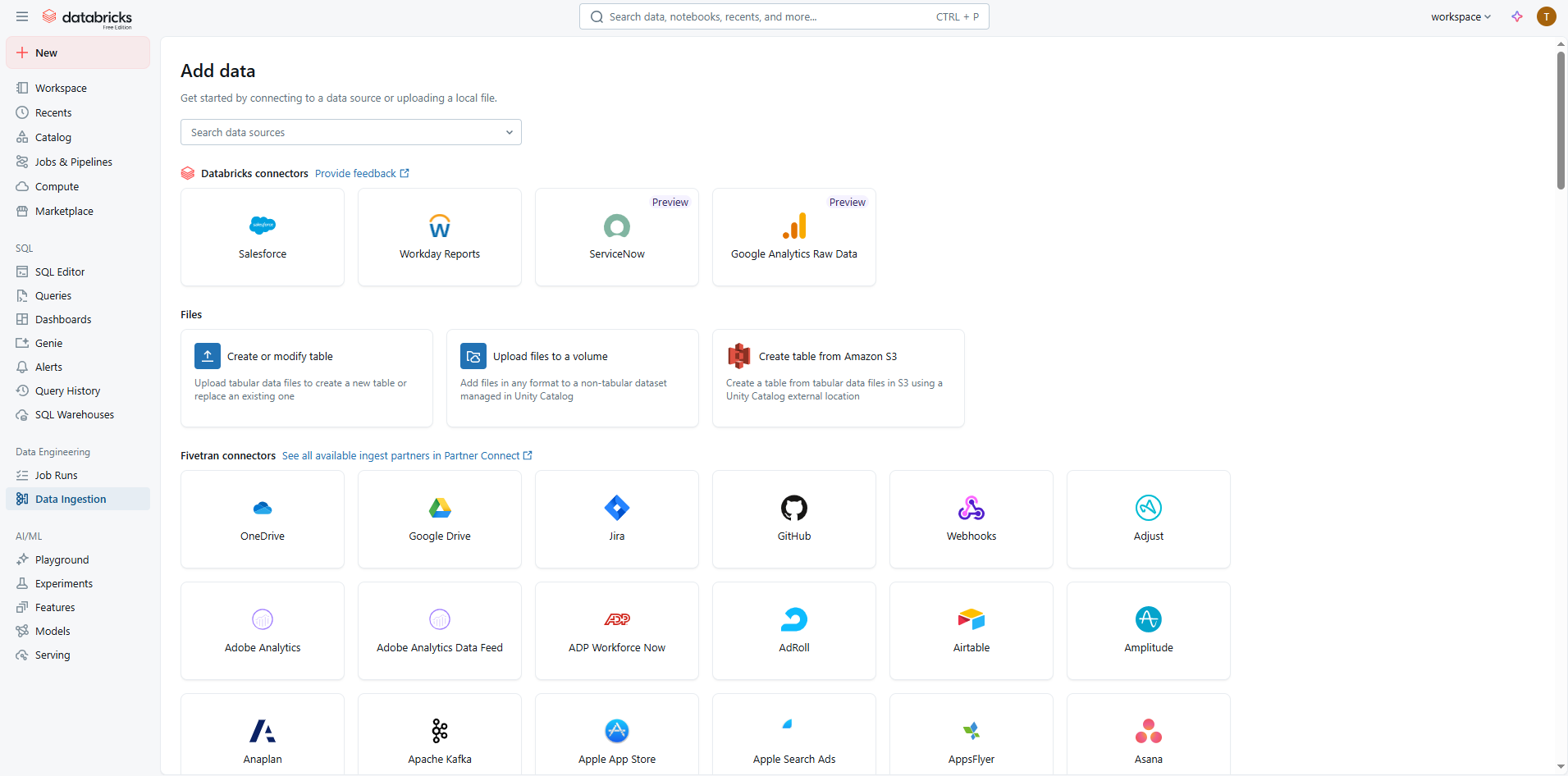Viewport: 1568px width, 776px height.
Task: Choose the Webhooks connector
Action: click(x=971, y=519)
